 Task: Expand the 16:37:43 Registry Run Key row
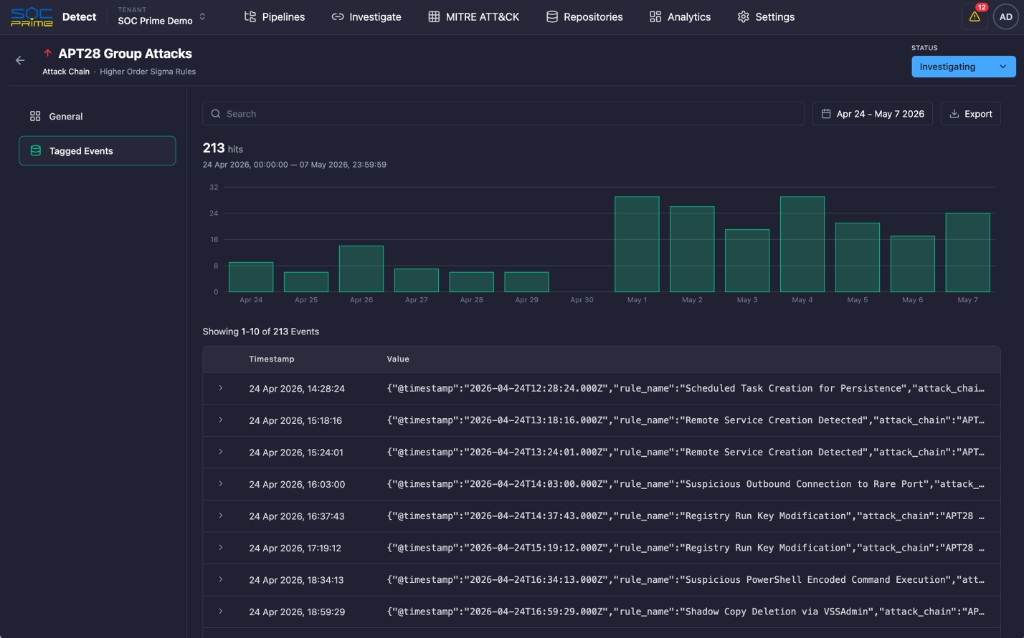coord(221,515)
